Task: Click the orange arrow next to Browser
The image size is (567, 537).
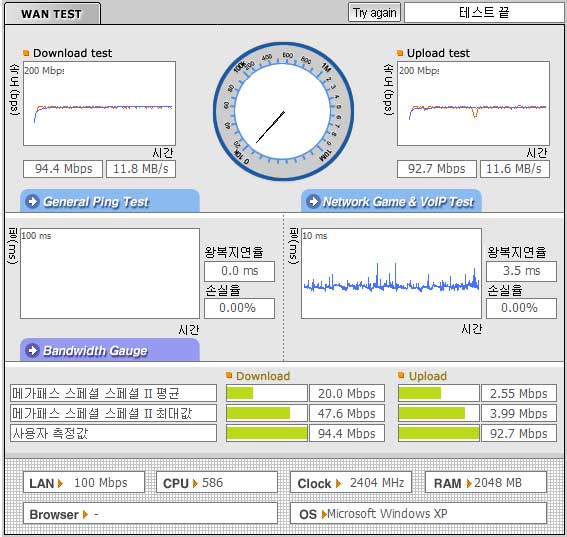Action: point(85,515)
